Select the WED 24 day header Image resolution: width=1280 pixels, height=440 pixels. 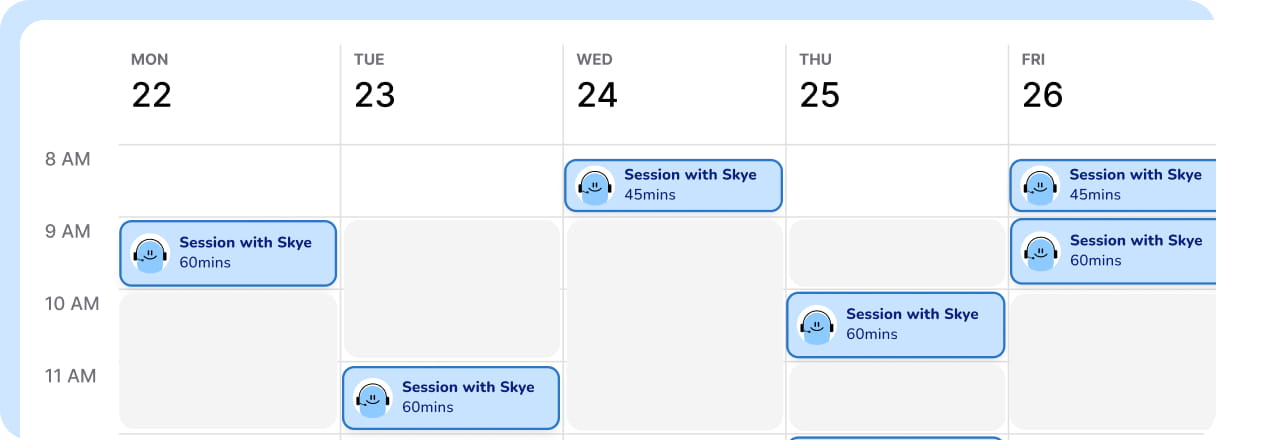(597, 83)
